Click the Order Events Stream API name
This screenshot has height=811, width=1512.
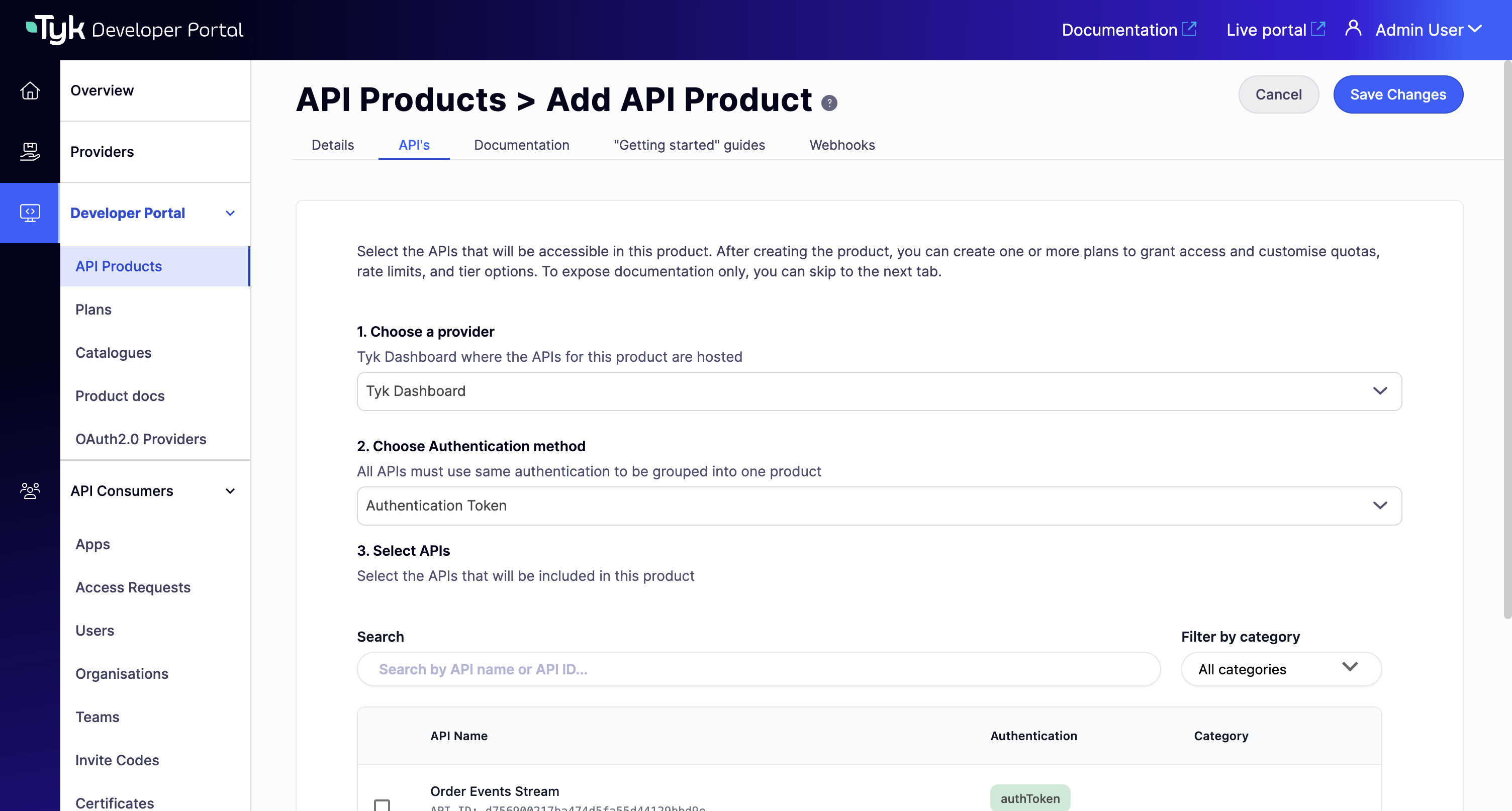494,791
